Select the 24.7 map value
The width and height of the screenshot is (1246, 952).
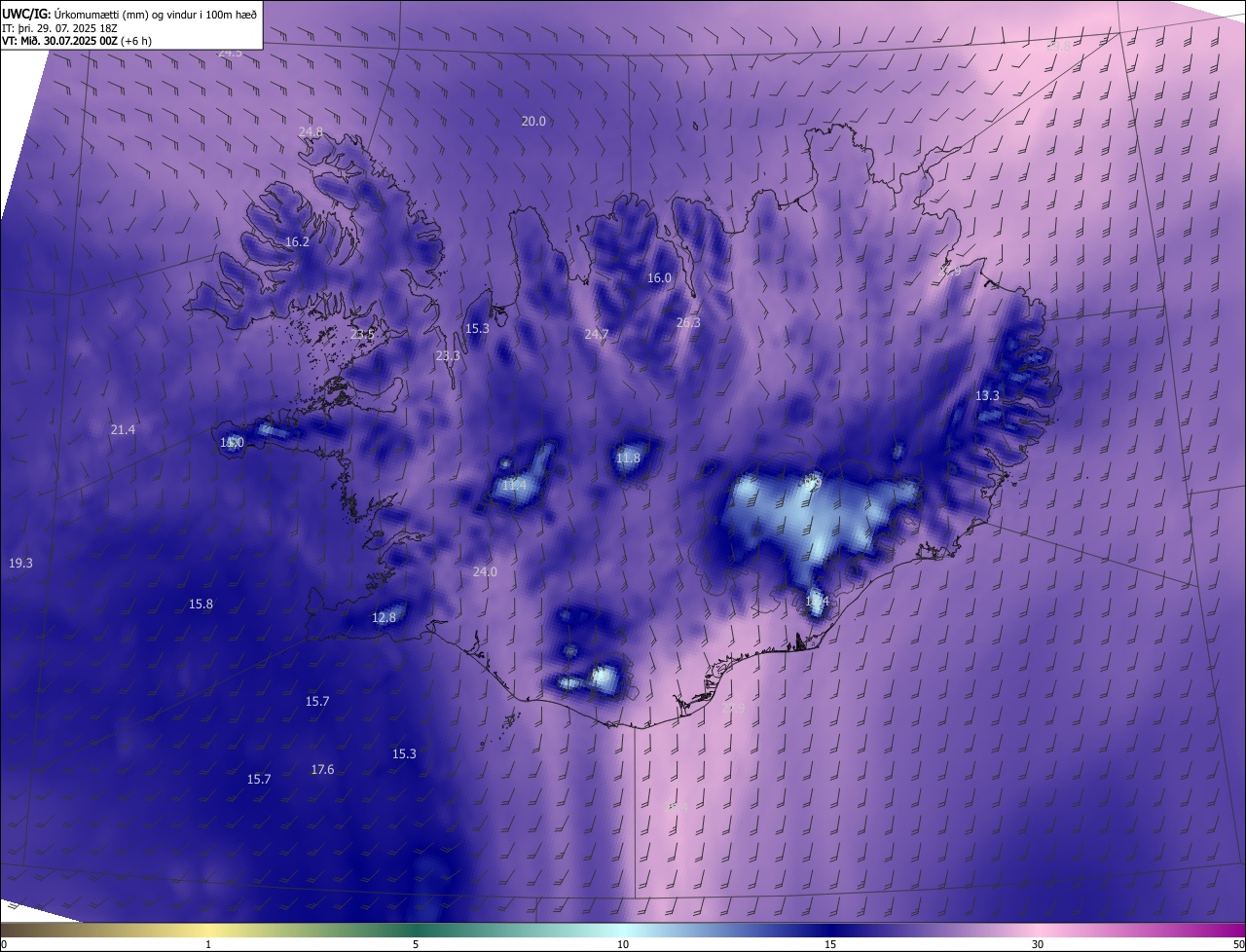pos(597,335)
